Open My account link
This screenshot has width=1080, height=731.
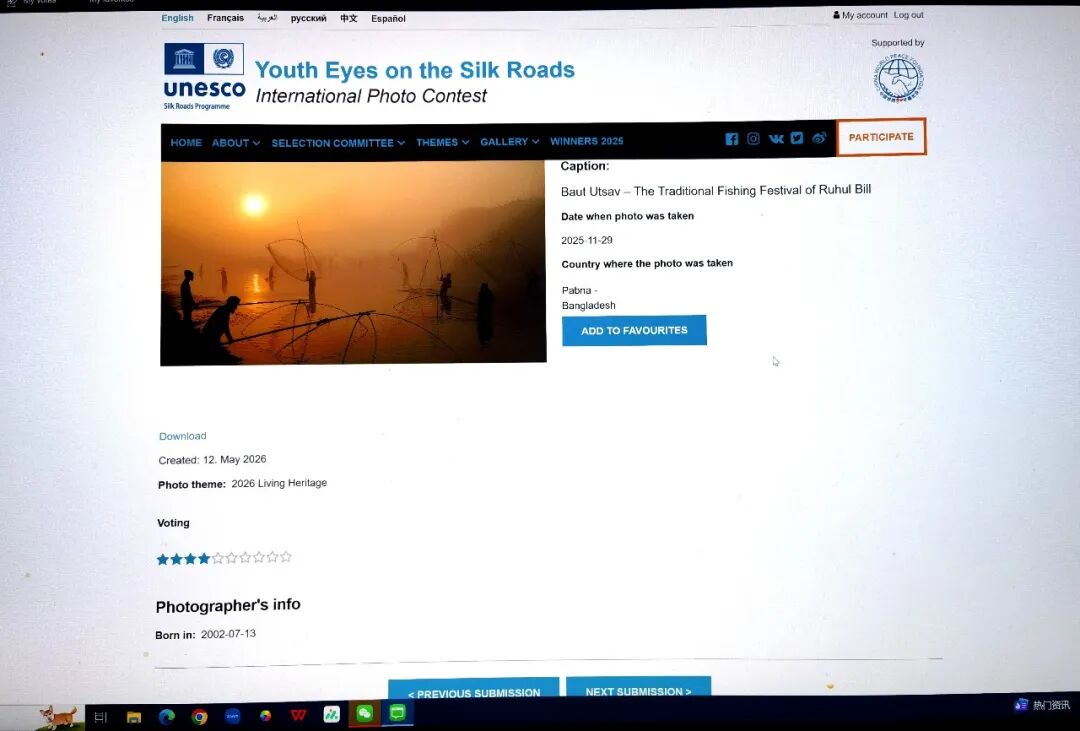point(860,15)
